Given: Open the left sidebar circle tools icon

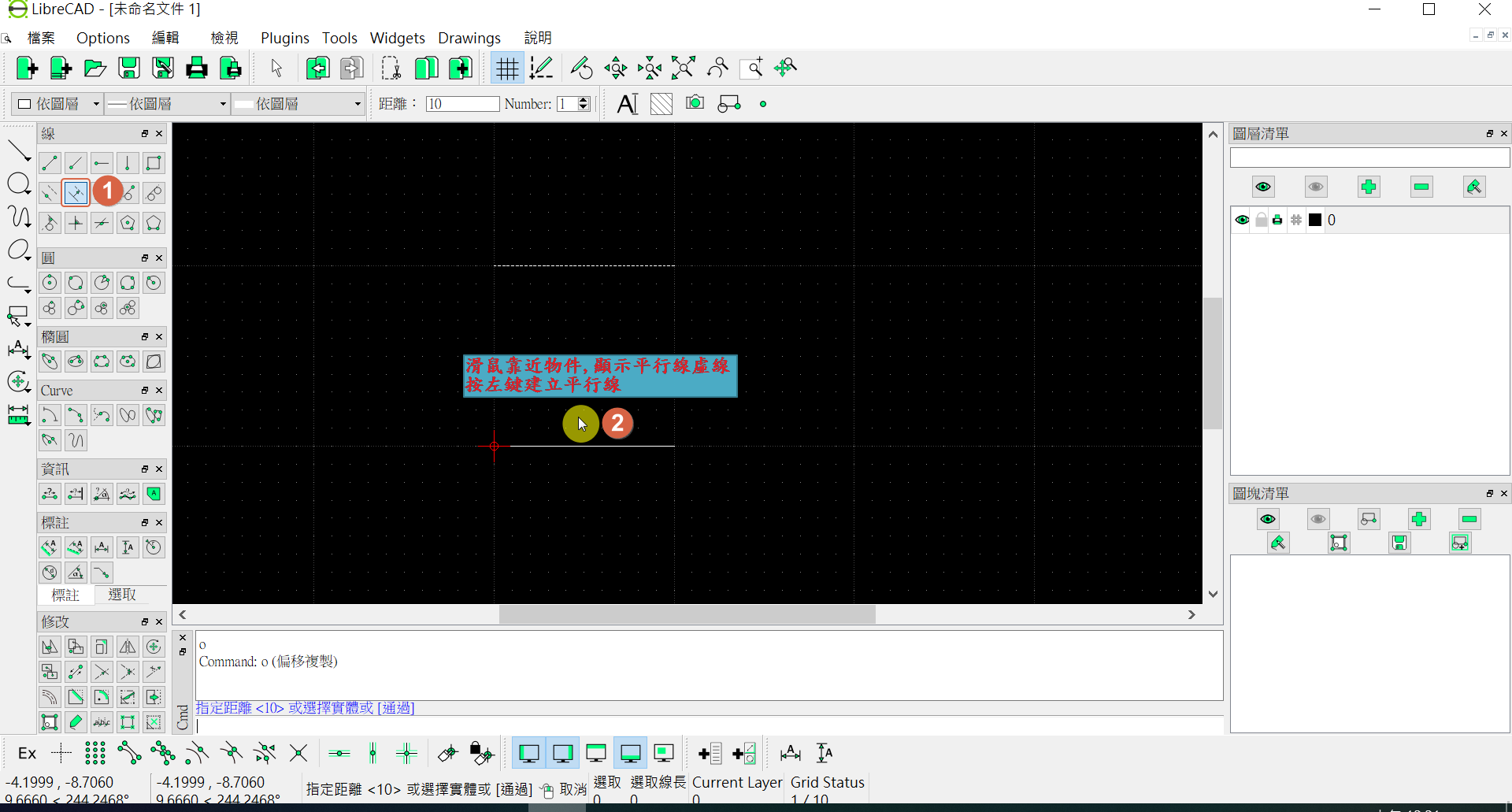Looking at the screenshot, I should pos(18,185).
